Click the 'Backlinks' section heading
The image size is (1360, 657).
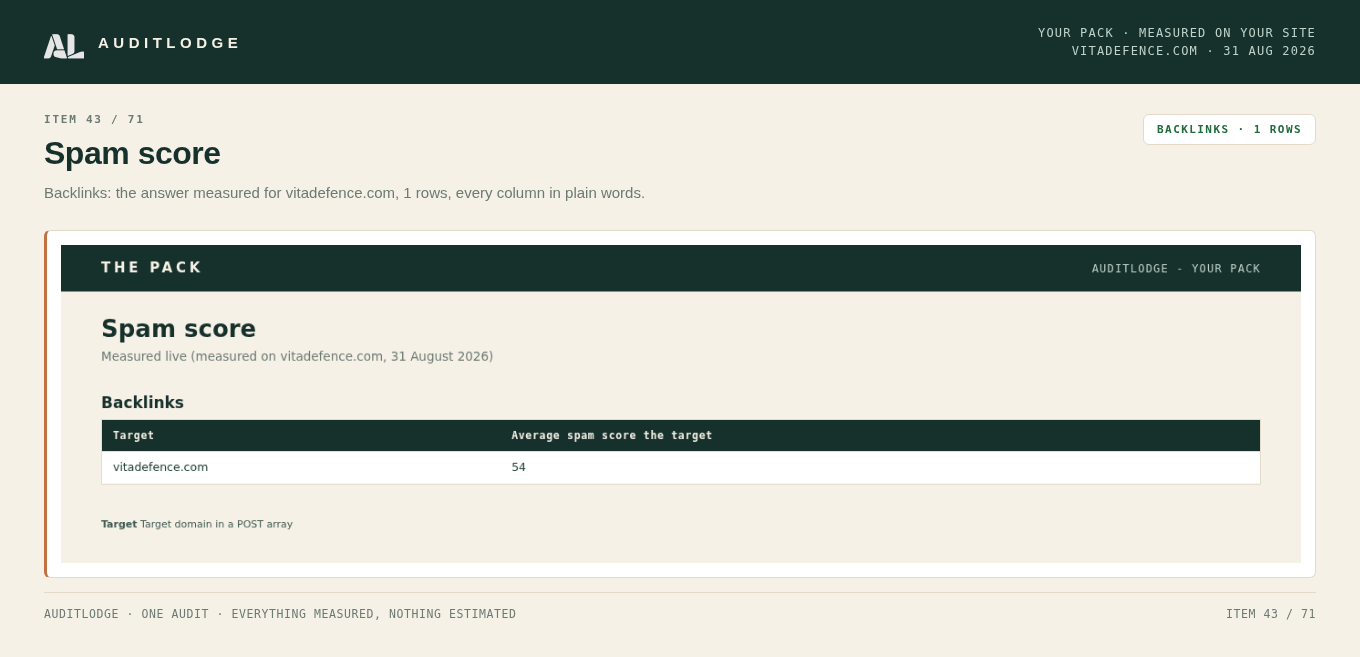coord(142,402)
